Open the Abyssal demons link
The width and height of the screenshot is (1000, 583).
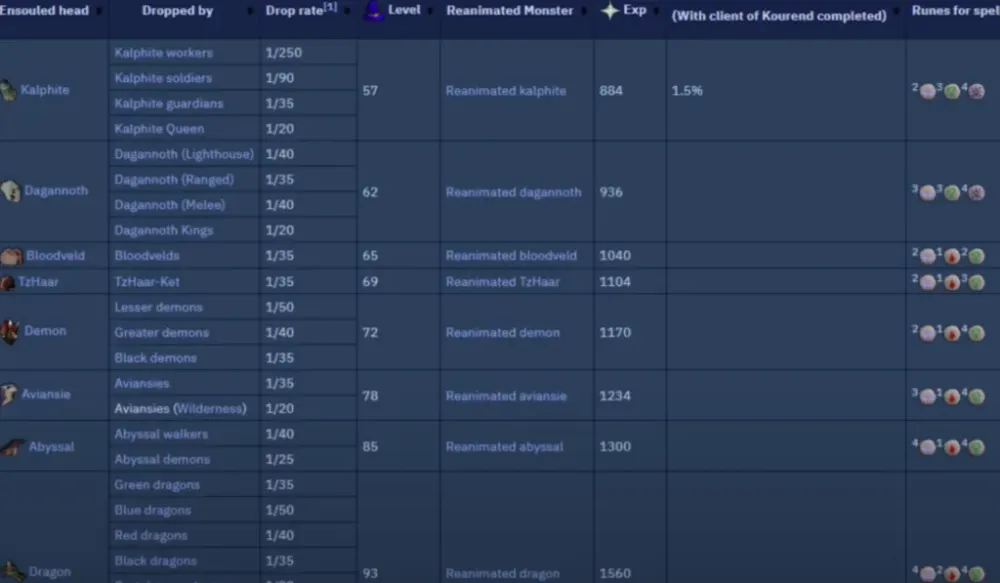coord(162,460)
